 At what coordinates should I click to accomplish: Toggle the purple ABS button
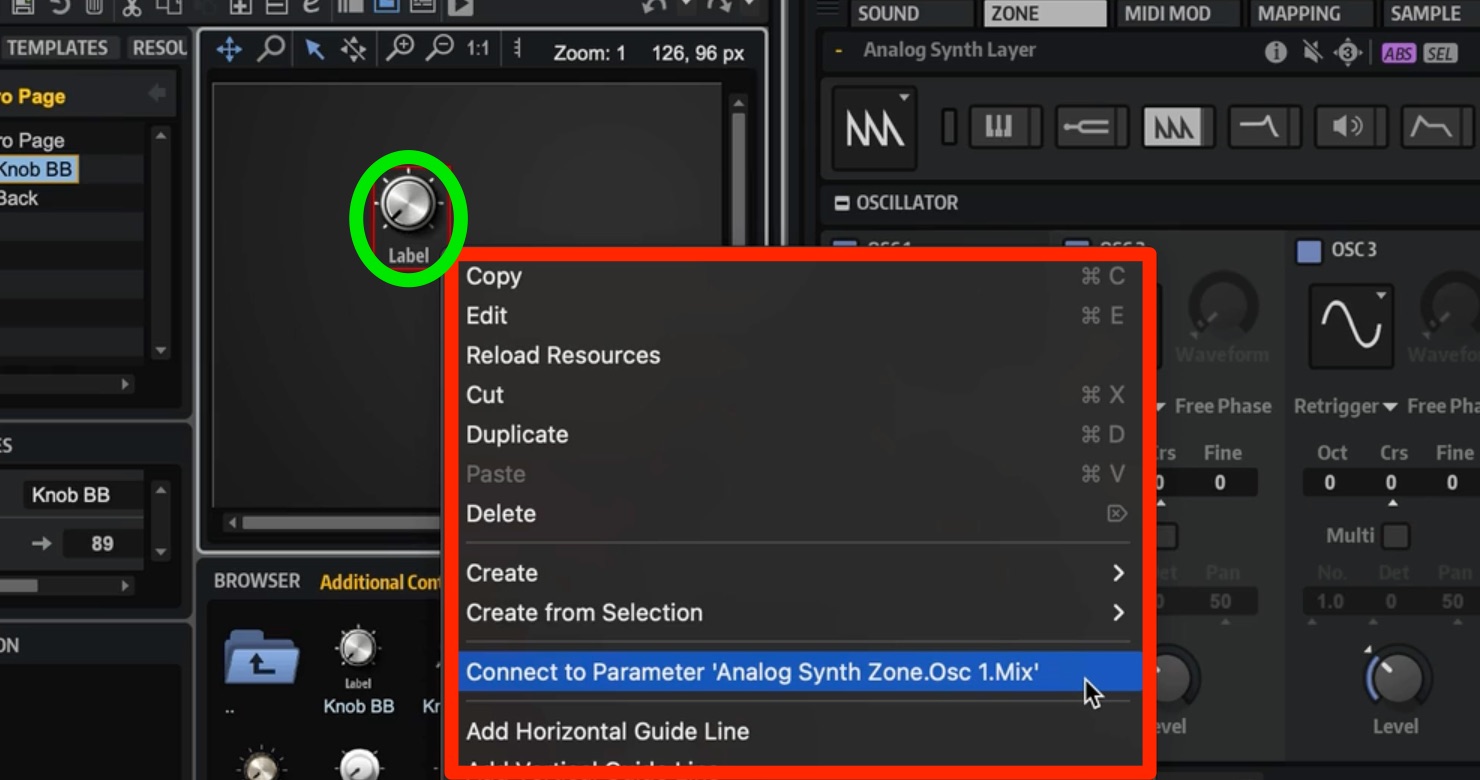[1398, 54]
